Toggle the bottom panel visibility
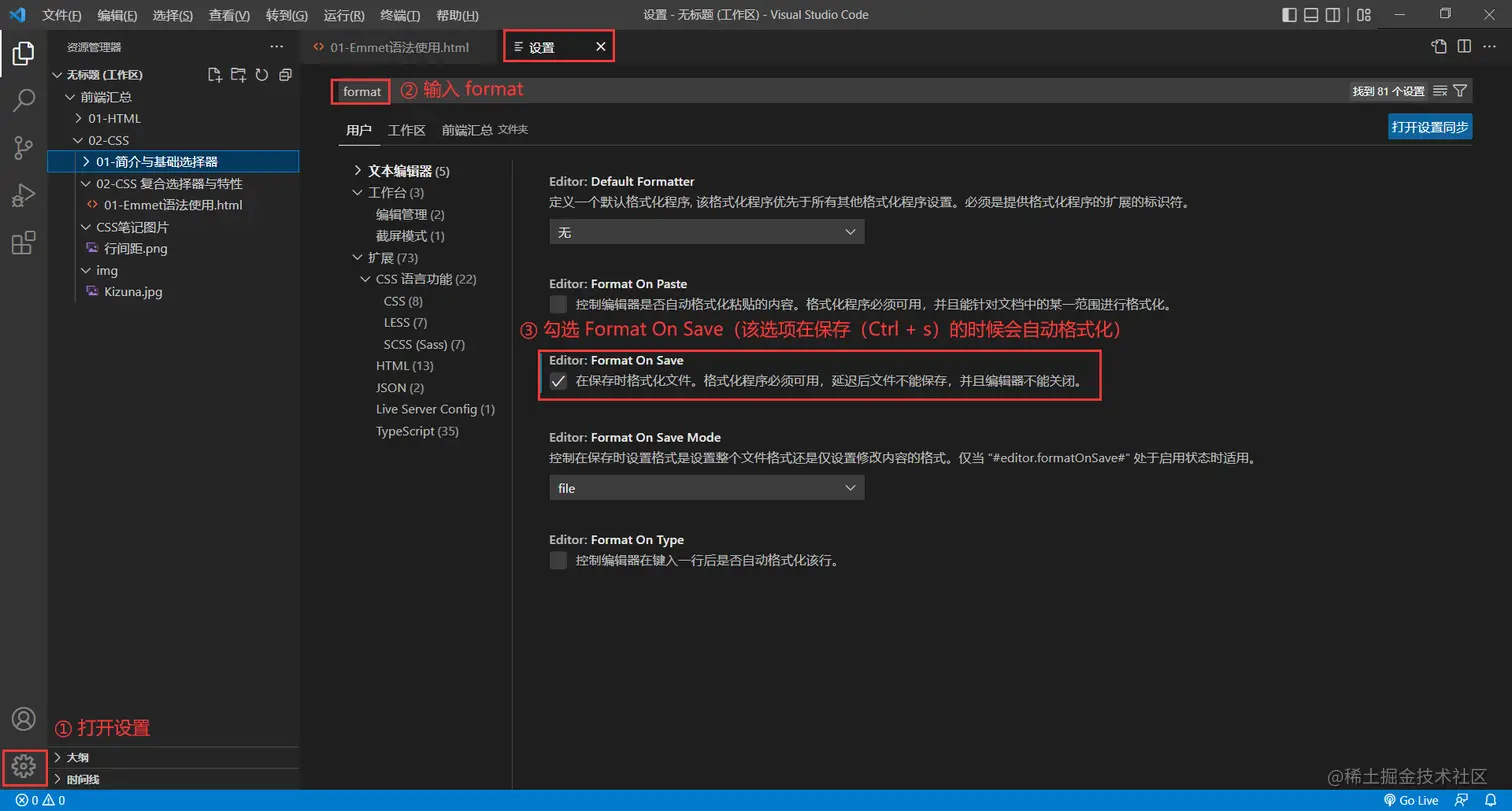This screenshot has height=811, width=1512. tap(1311, 15)
